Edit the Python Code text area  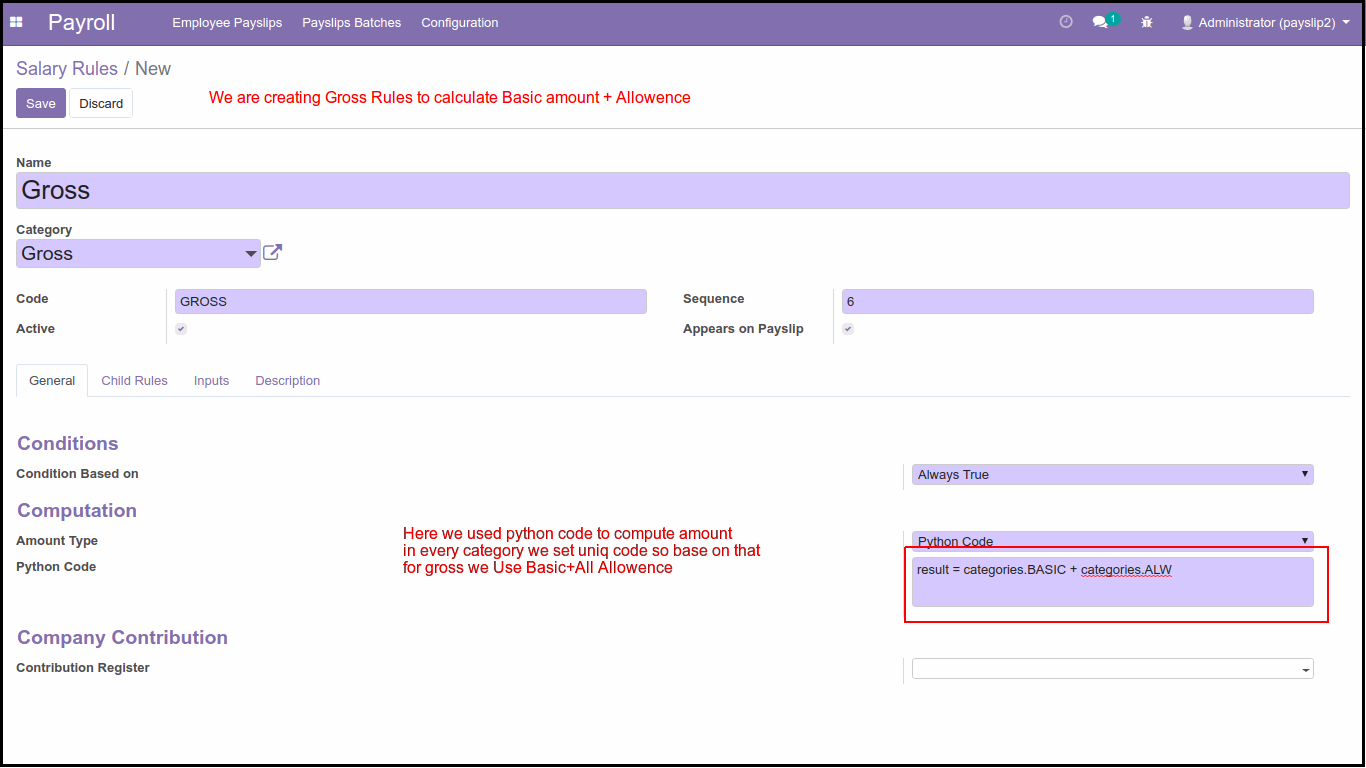(1112, 582)
